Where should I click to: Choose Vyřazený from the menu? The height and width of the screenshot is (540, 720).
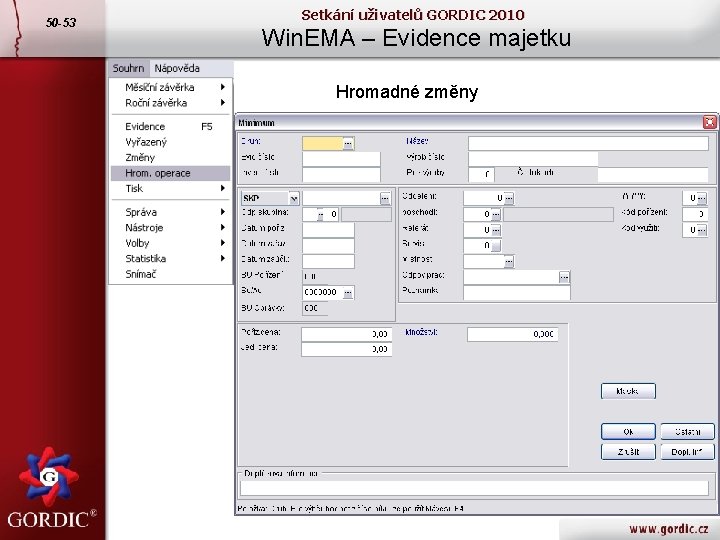click(170, 142)
